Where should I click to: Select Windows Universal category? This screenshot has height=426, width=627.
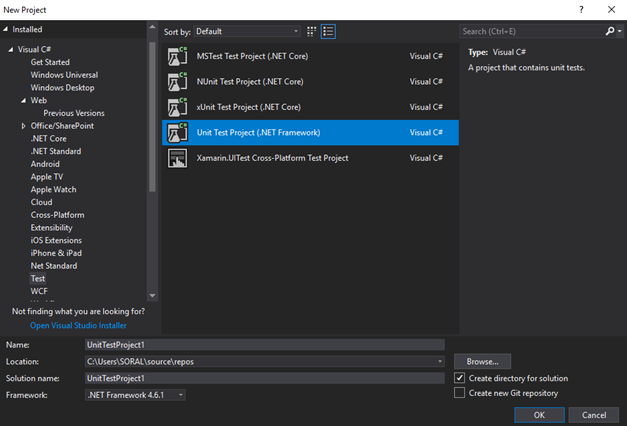[64, 75]
